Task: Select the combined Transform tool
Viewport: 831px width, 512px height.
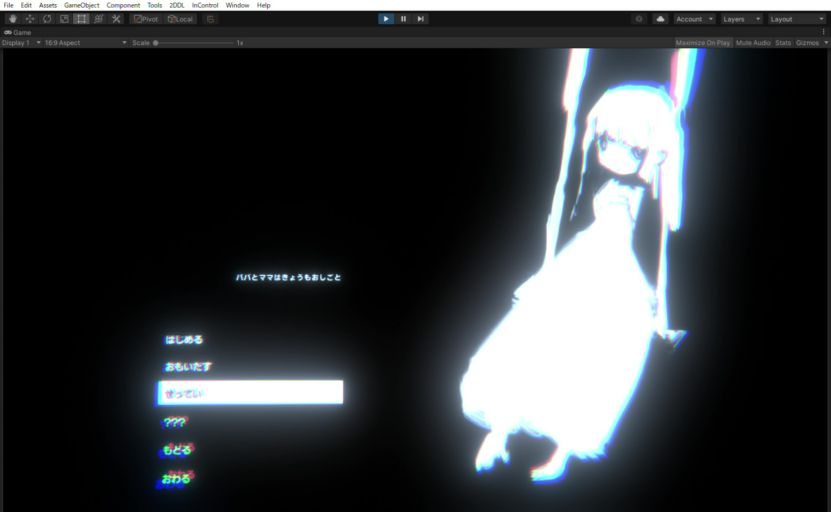Action: point(99,19)
